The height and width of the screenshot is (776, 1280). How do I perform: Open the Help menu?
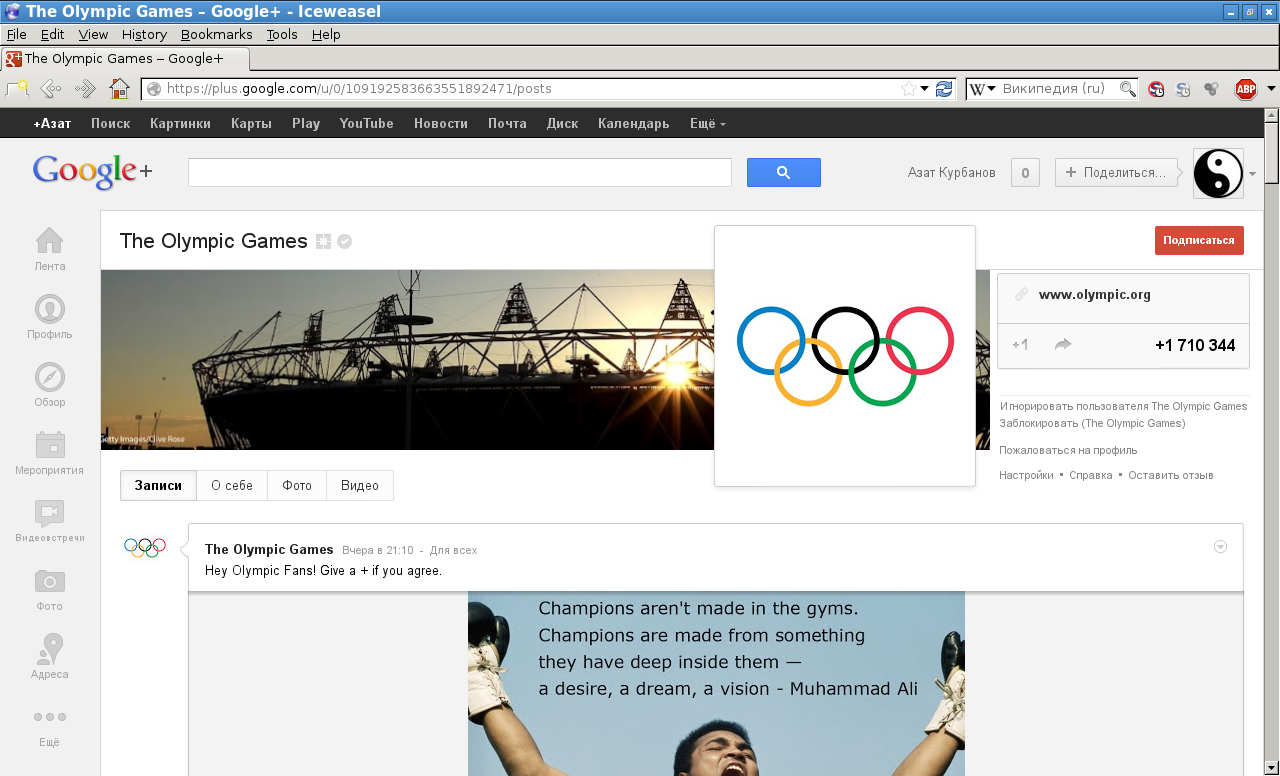(x=326, y=34)
